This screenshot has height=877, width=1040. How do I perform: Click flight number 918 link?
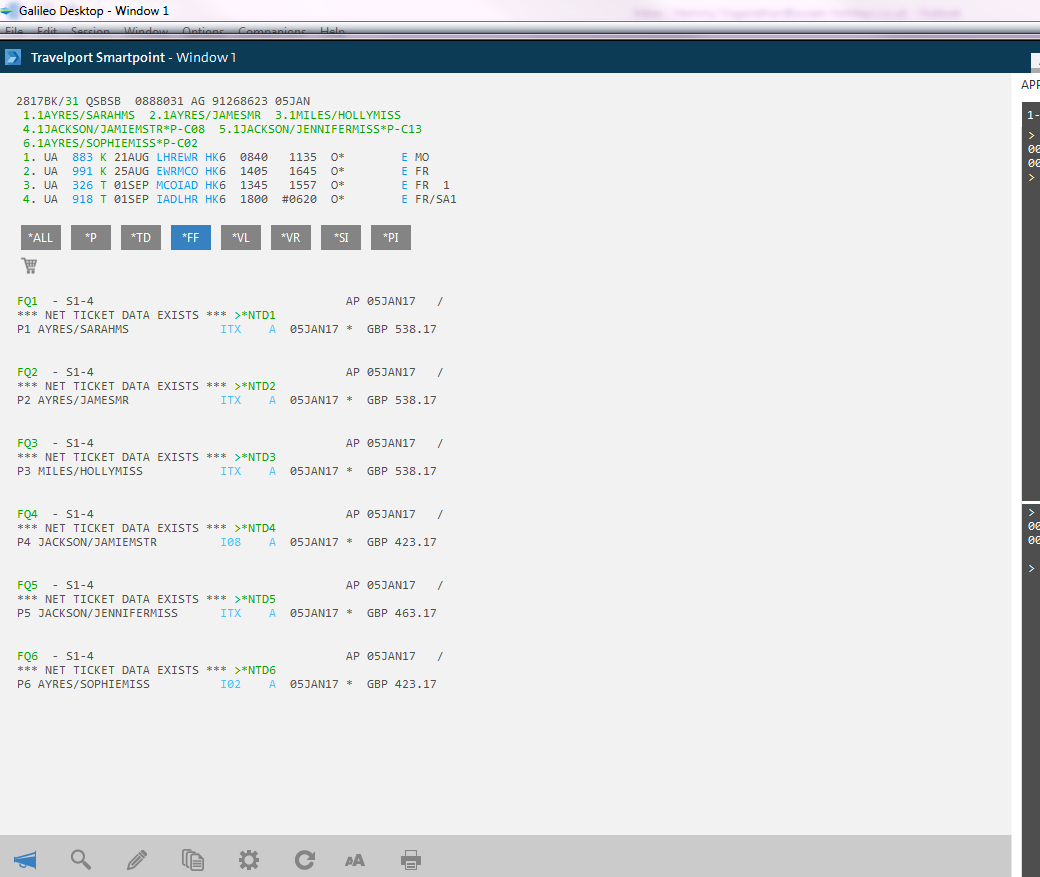tap(82, 199)
